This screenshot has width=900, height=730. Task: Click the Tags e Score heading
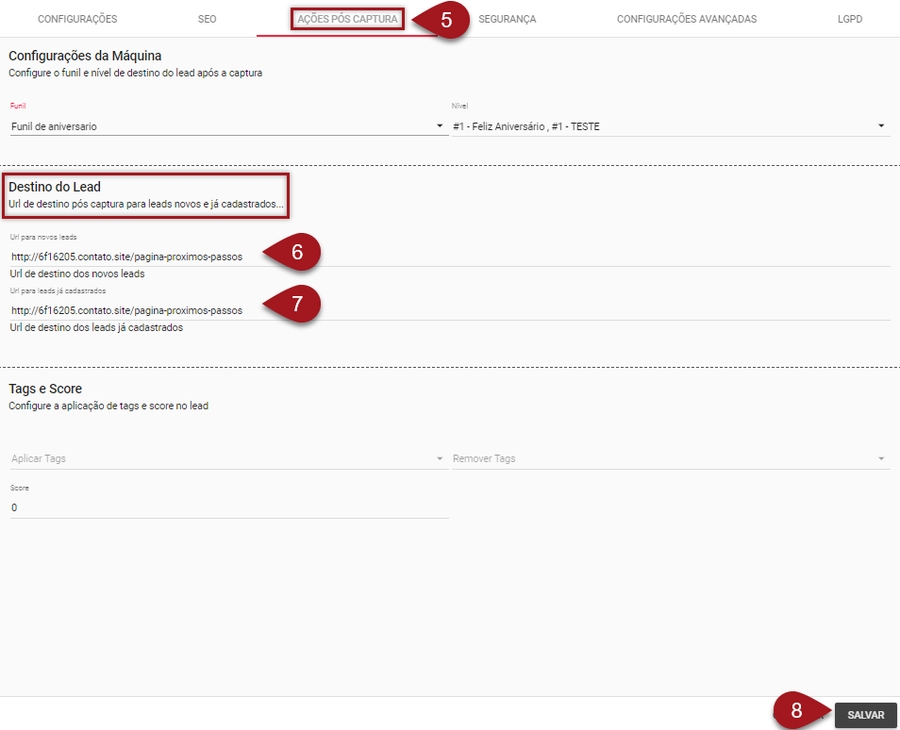(45, 388)
